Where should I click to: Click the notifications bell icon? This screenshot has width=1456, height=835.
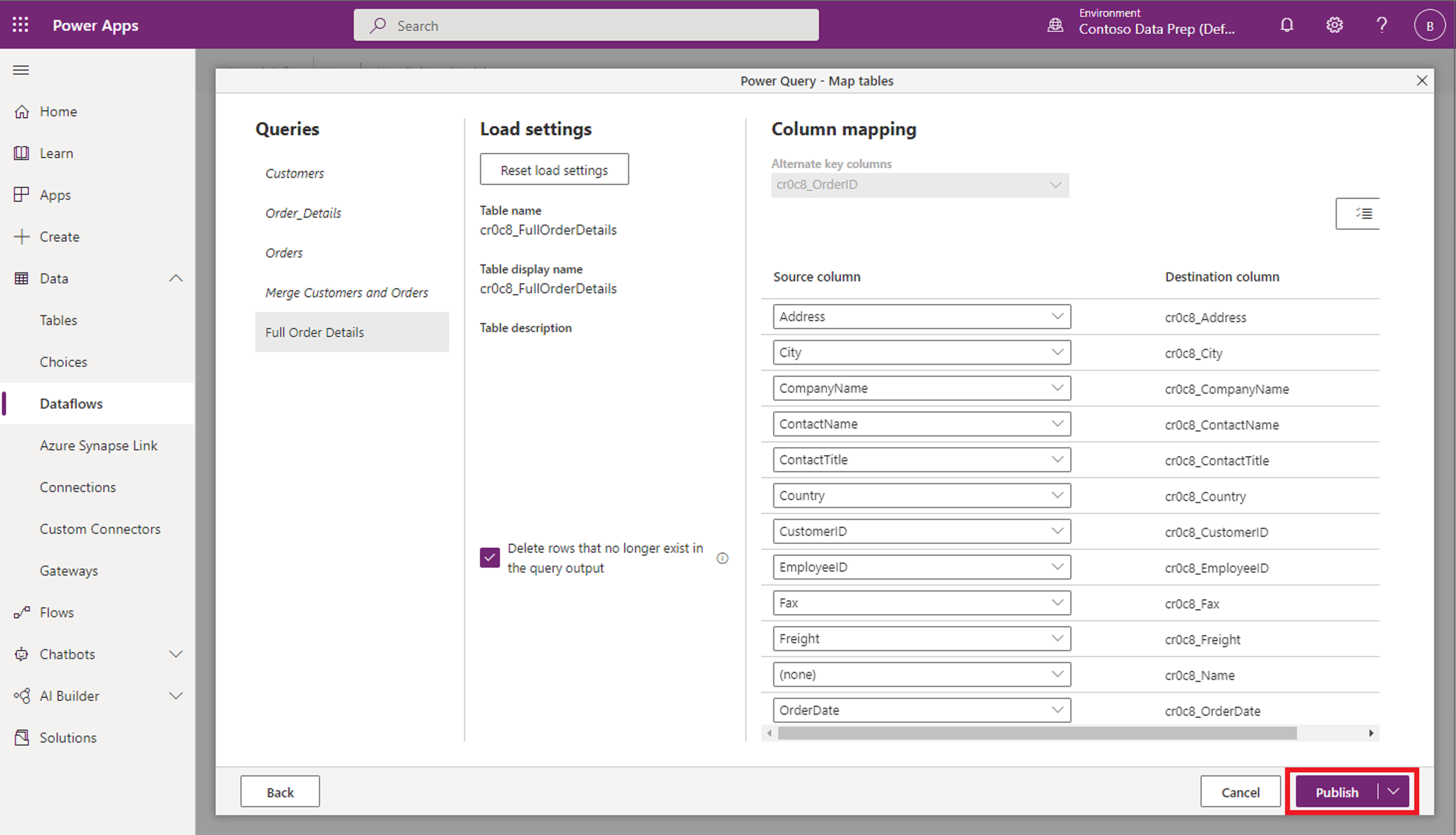[x=1287, y=25]
